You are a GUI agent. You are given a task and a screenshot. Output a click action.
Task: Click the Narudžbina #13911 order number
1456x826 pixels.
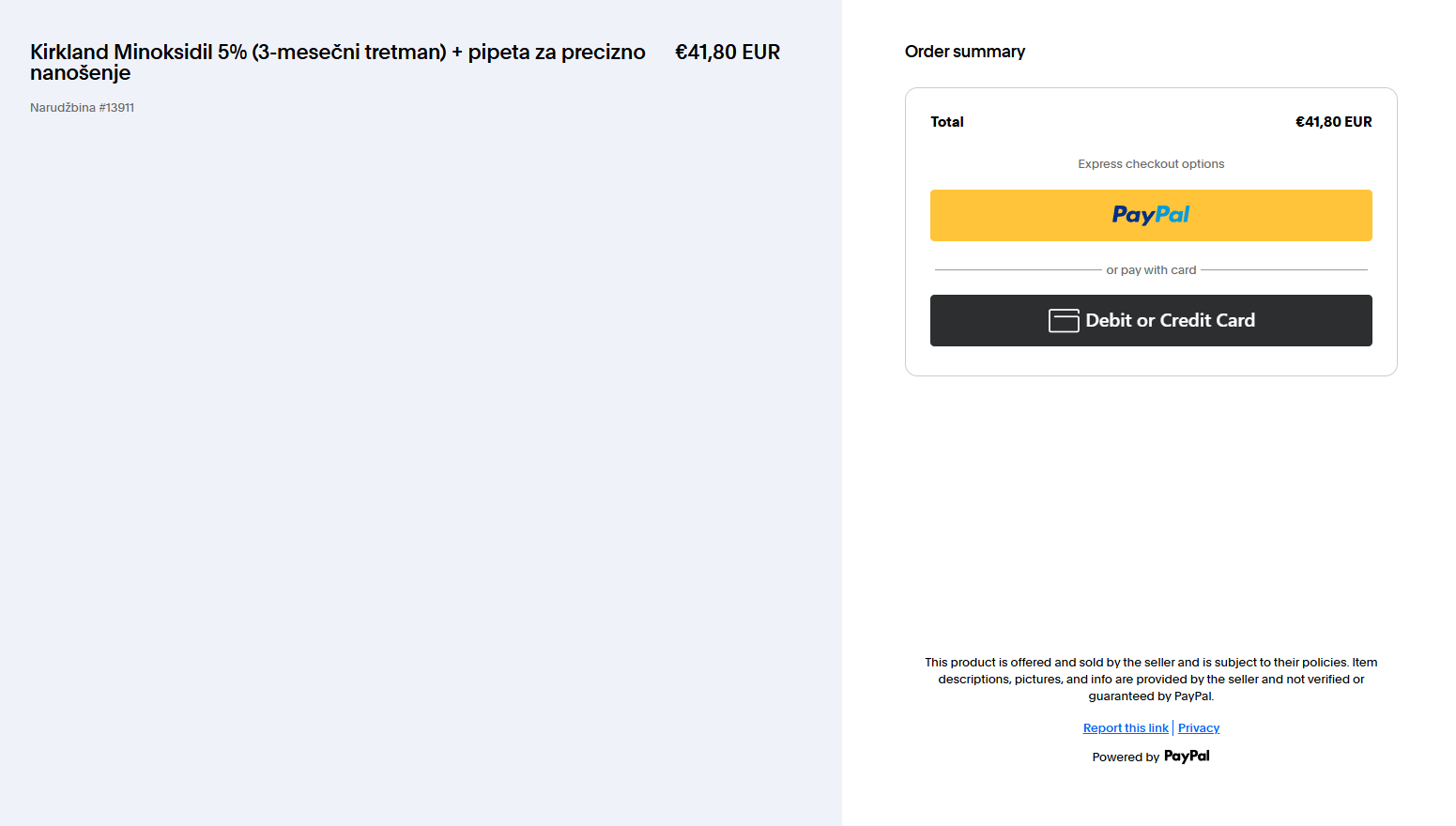(82, 108)
